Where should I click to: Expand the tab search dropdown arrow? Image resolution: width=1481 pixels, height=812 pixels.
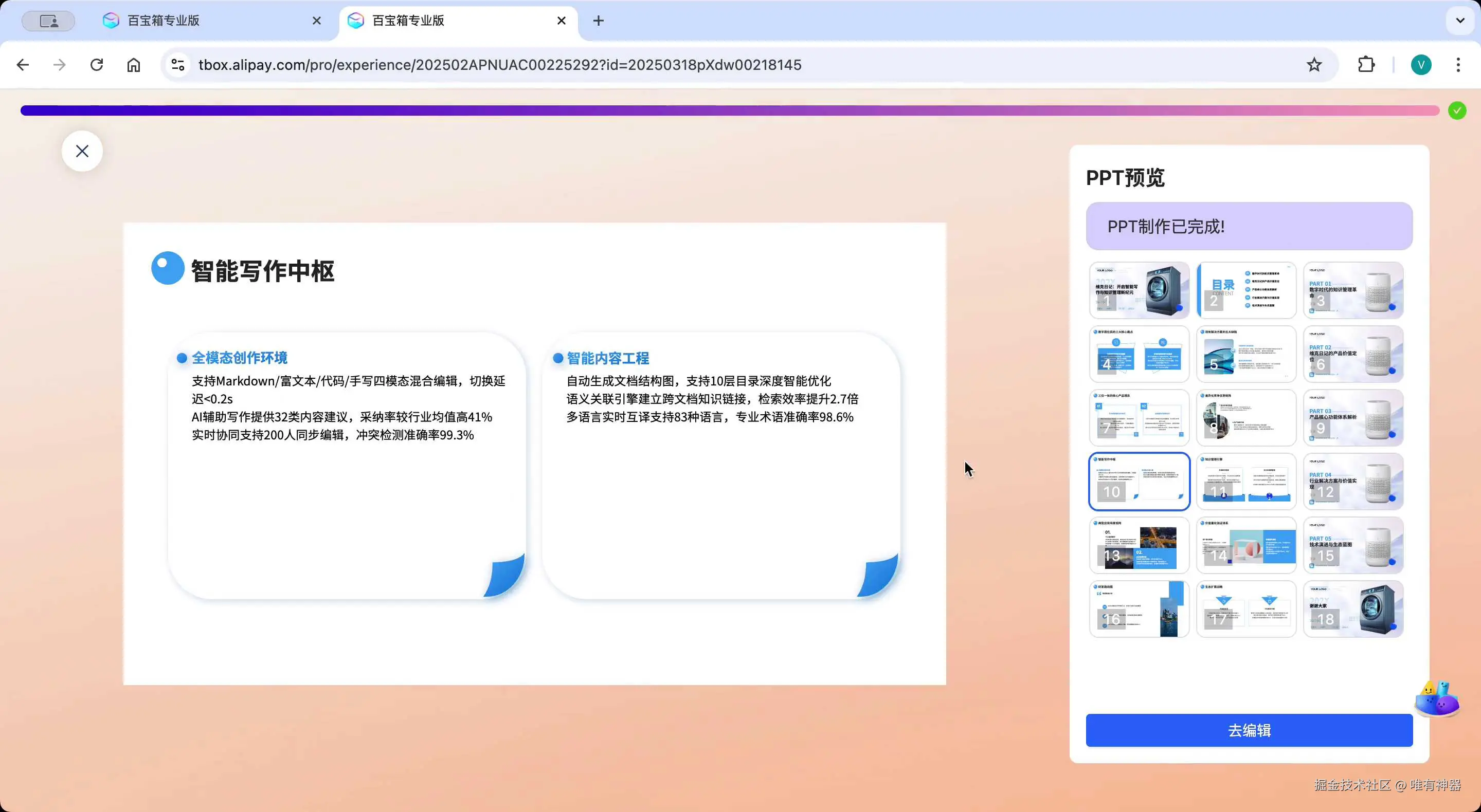(1460, 21)
